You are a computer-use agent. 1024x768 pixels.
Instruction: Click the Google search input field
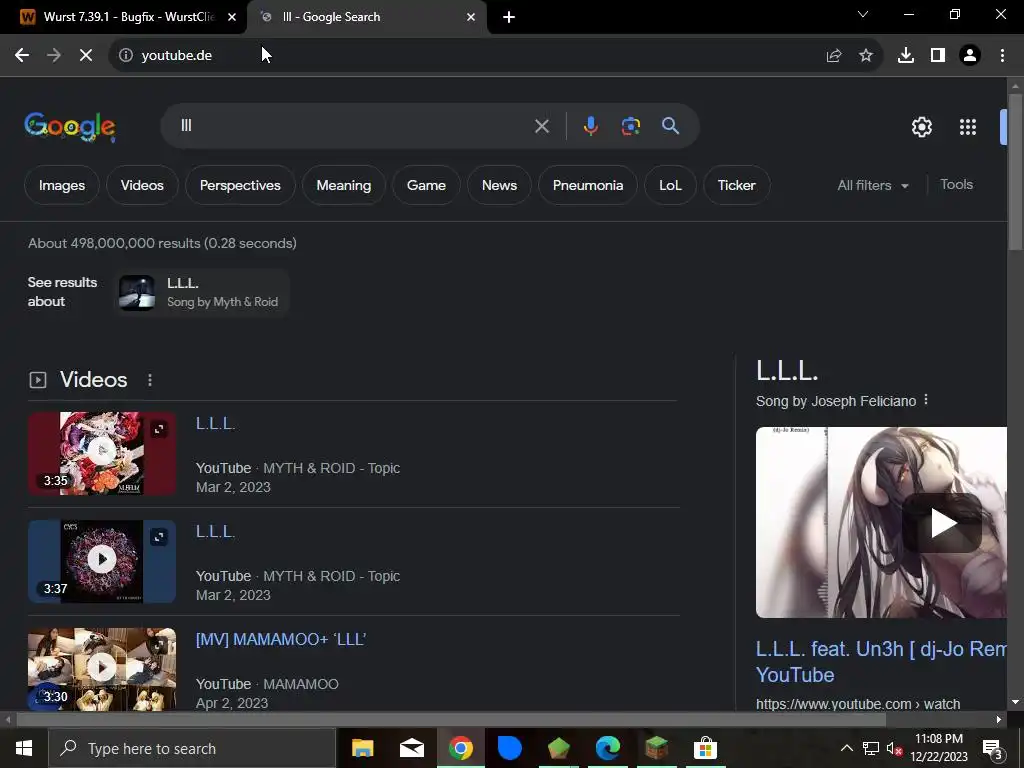tap(353, 126)
